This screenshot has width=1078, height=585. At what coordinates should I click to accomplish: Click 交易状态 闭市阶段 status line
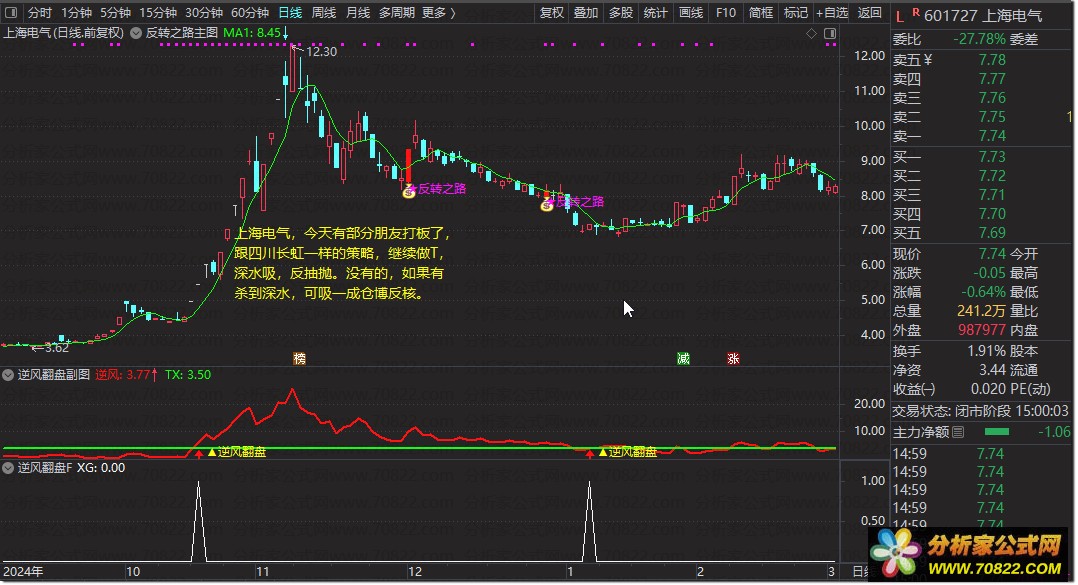click(x=981, y=411)
